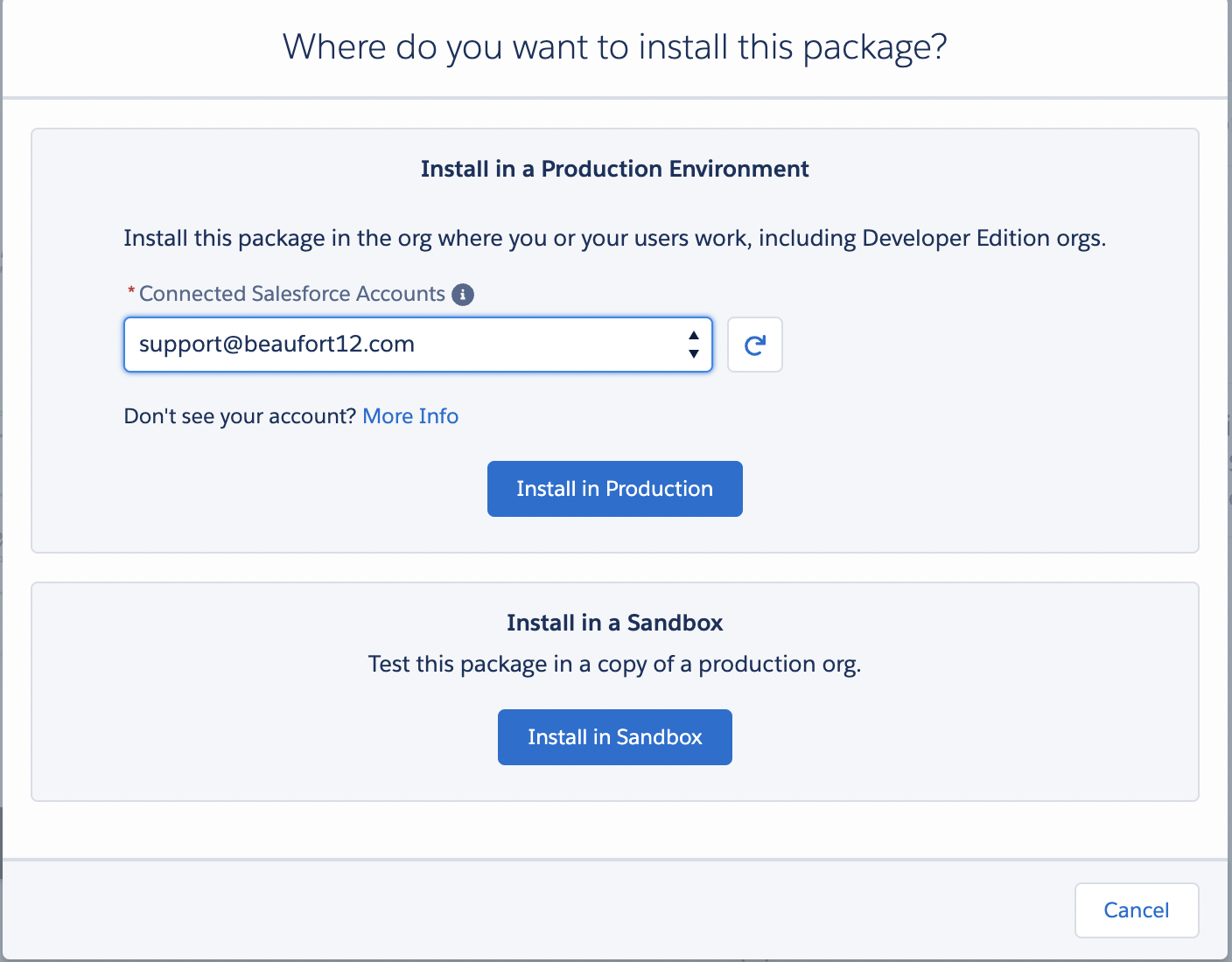Click the circular refresh arrow button
The image size is (1232, 962).
tap(754, 344)
